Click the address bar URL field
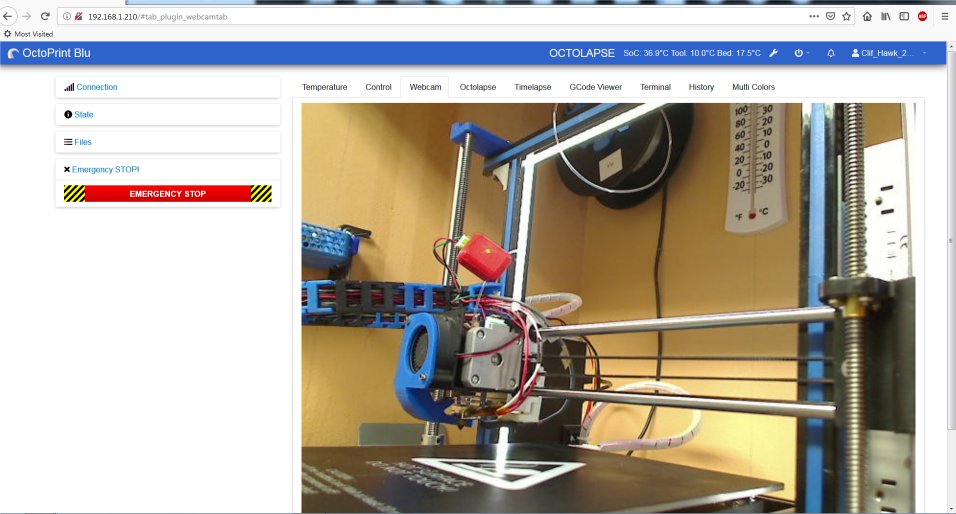 coord(400,17)
